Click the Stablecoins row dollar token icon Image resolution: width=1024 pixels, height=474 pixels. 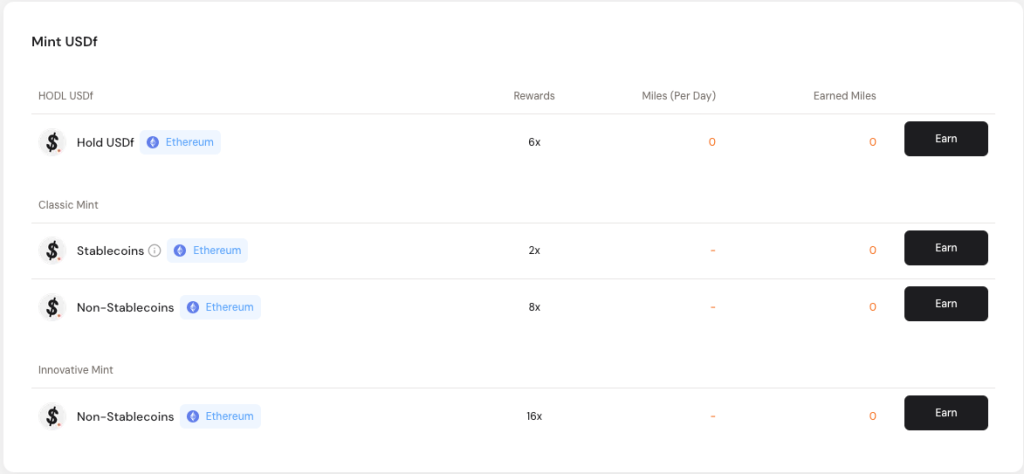coord(52,250)
